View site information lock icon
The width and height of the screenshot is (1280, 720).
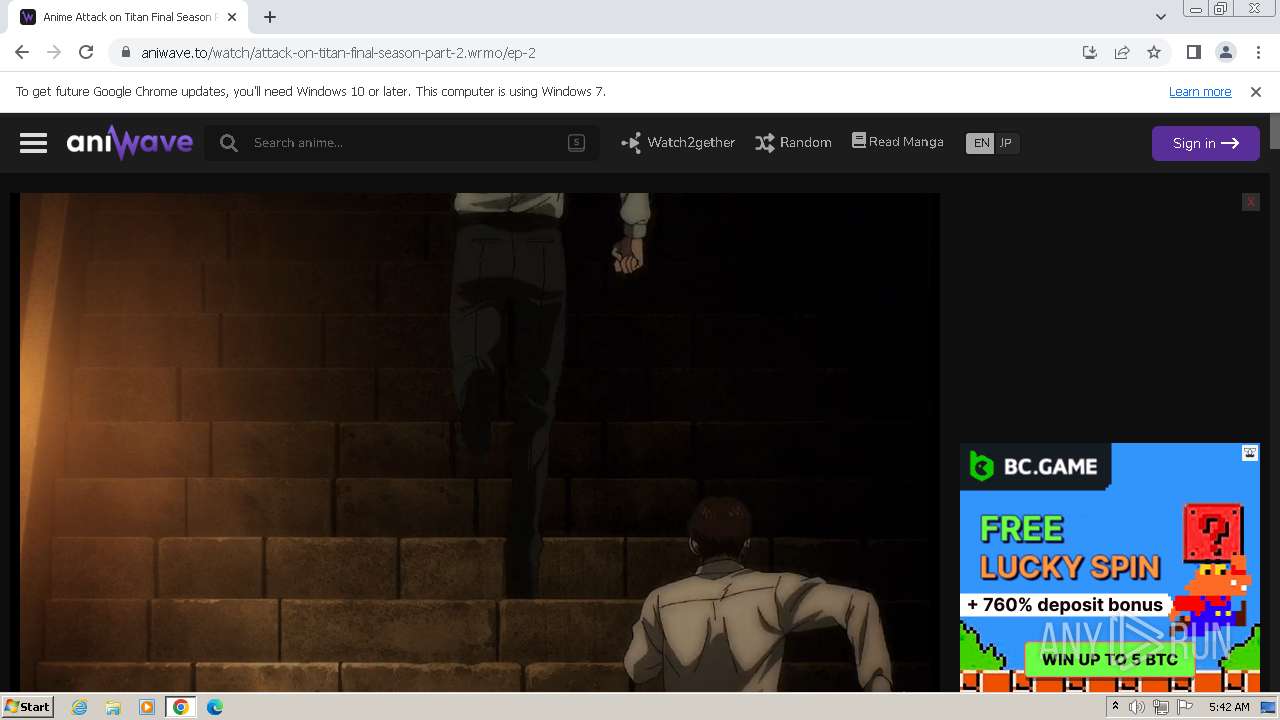click(125, 53)
